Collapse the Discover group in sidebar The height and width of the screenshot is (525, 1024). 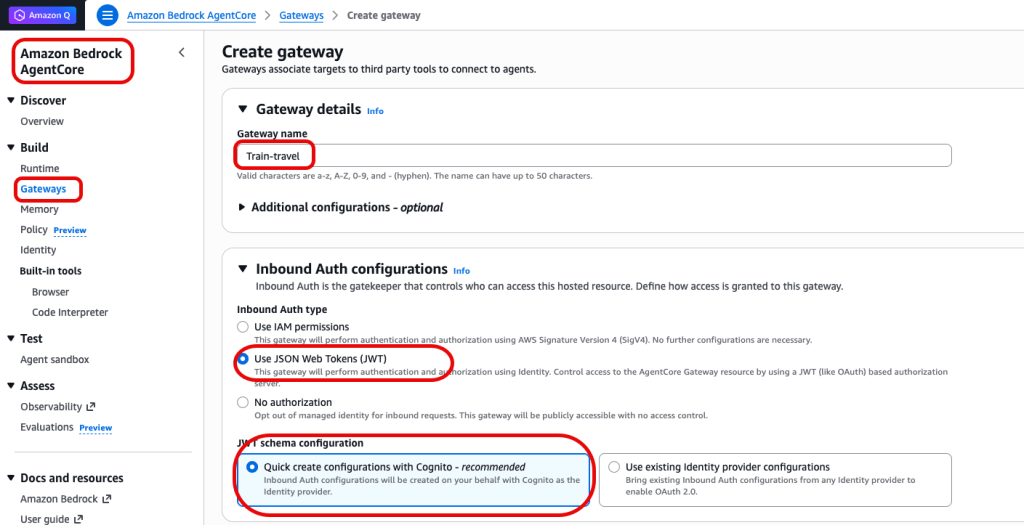tap(11, 101)
